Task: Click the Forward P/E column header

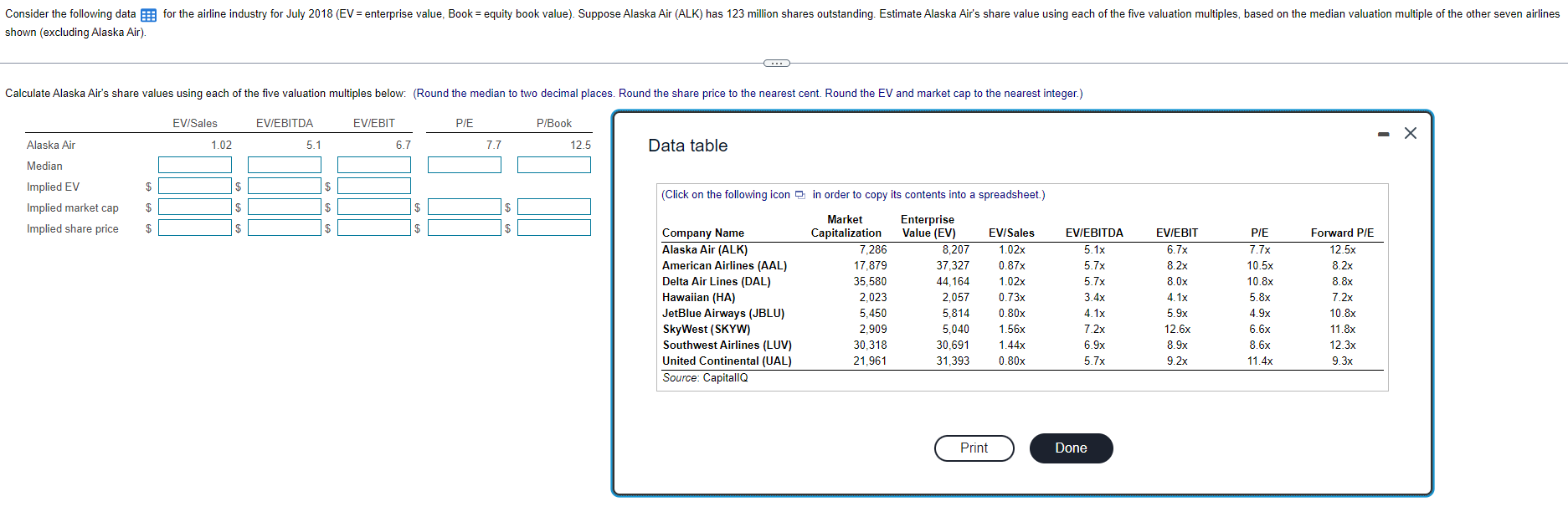Action: point(1342,233)
